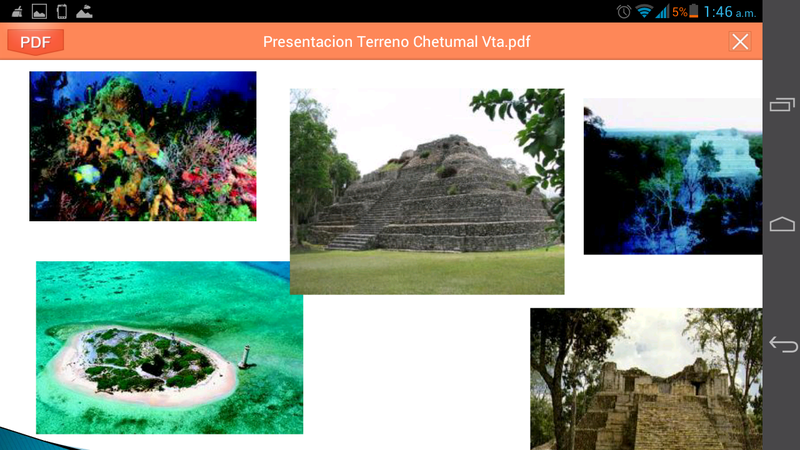This screenshot has width=800, height=450.
Task: Tap the orange PDF badge icon
Action: pyautogui.click(x=35, y=41)
